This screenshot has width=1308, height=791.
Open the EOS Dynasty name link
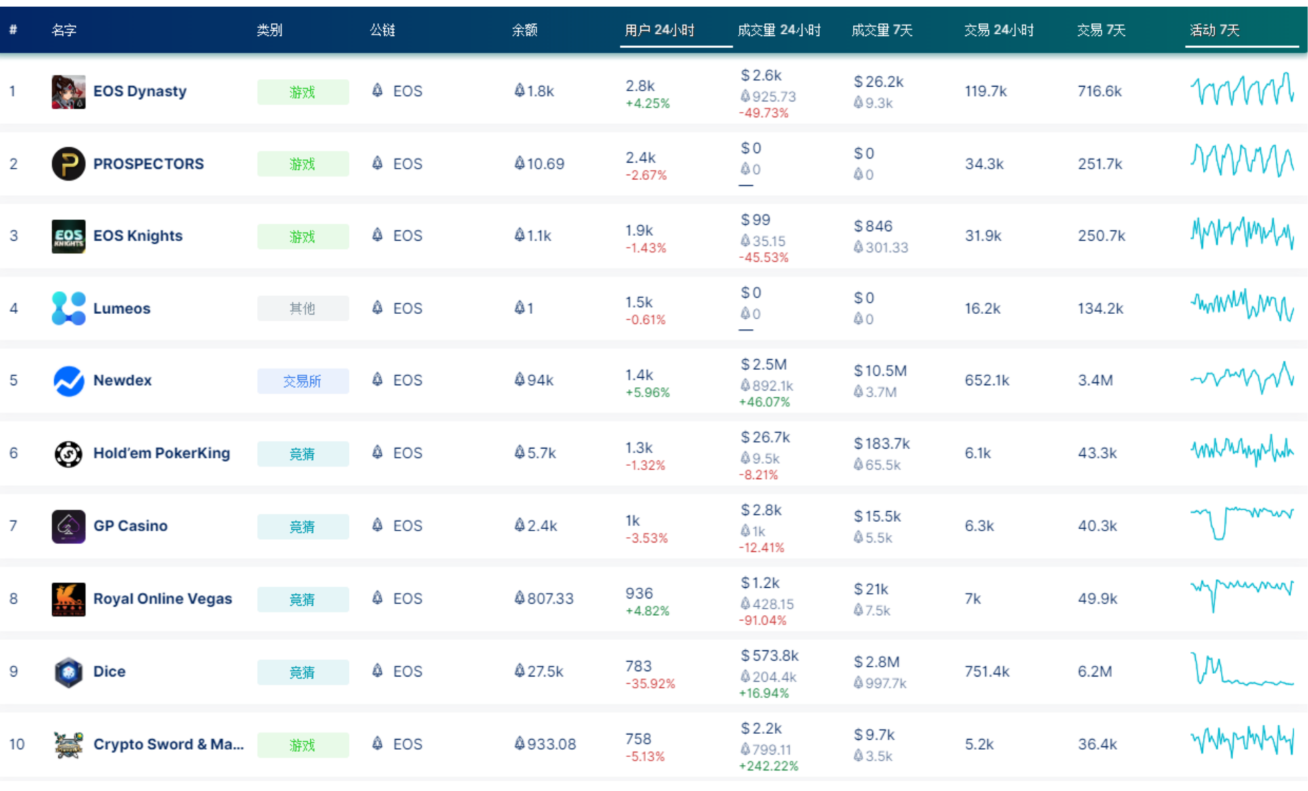click(140, 91)
